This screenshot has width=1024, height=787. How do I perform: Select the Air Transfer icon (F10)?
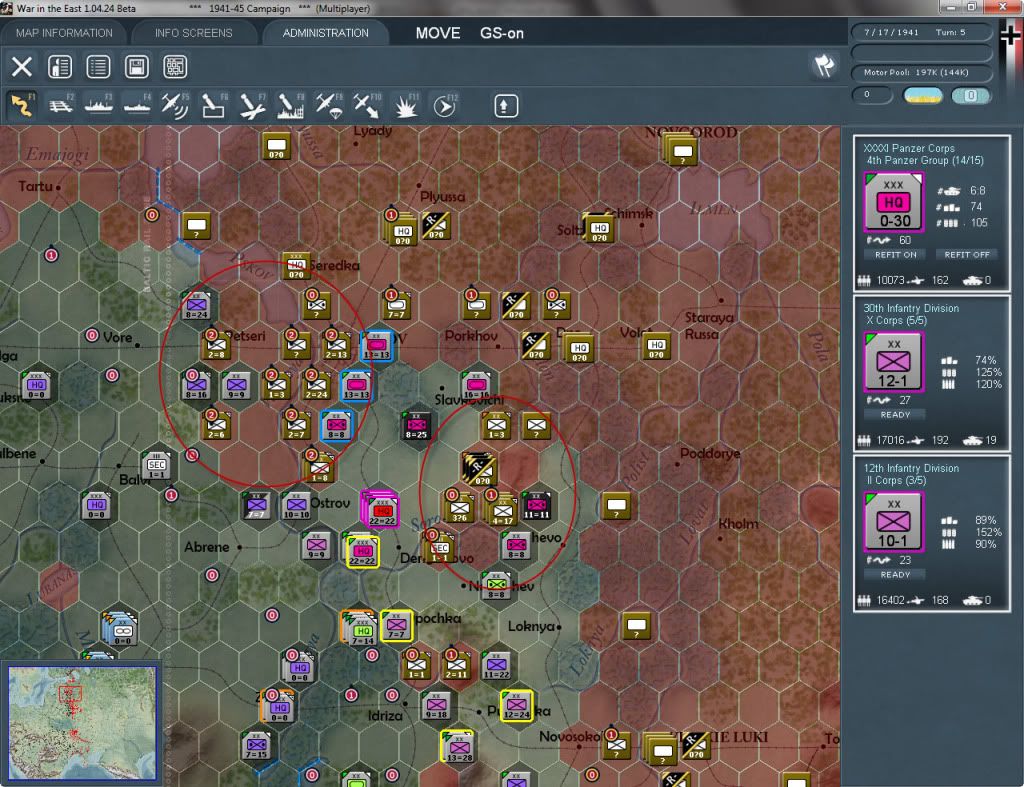(367, 105)
